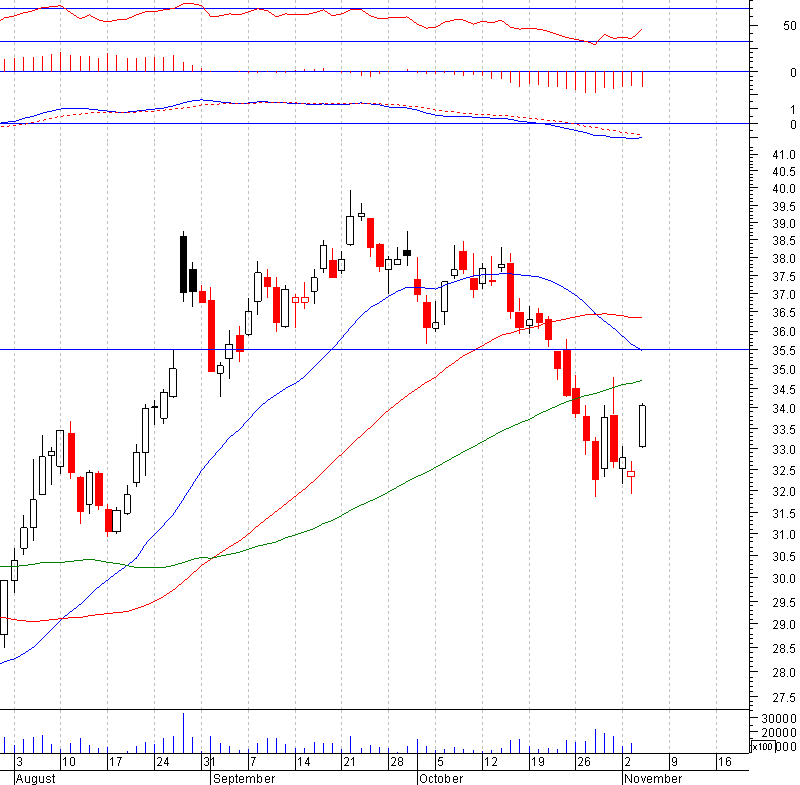Screen dimensions: 800x785
Task: Click the date label 16 in November
Action: (x=724, y=762)
